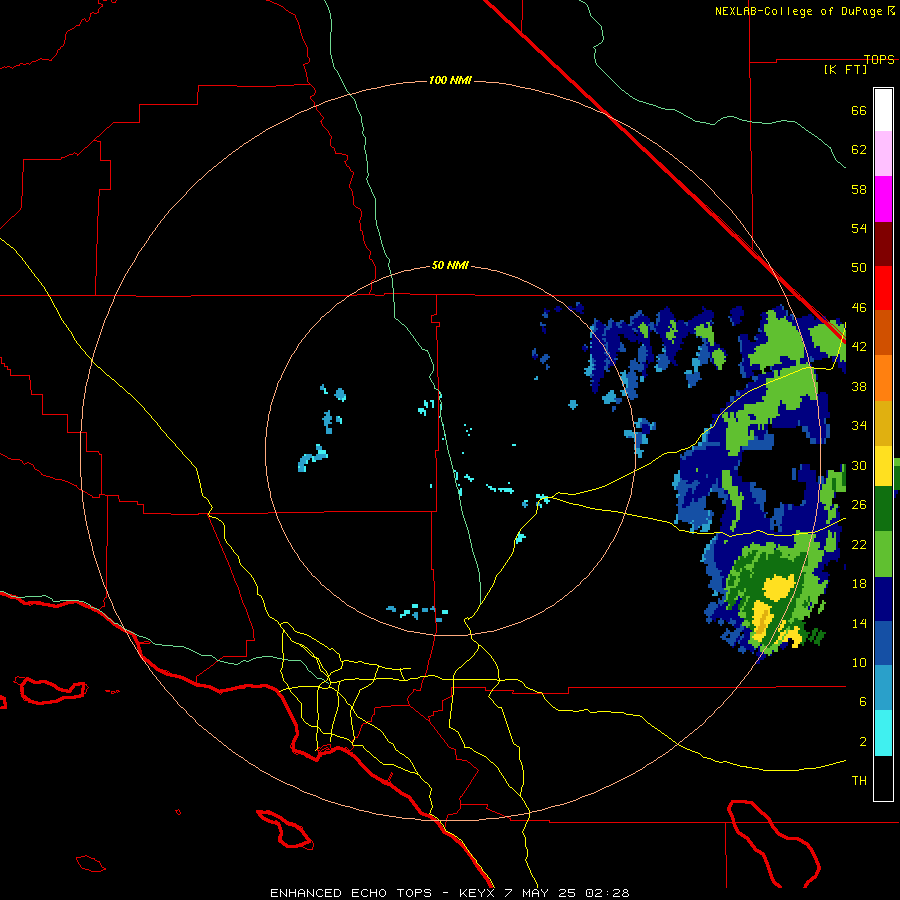The width and height of the screenshot is (900, 900).
Task: Click the magenta legend swatch
Action: pyautogui.click(x=883, y=199)
